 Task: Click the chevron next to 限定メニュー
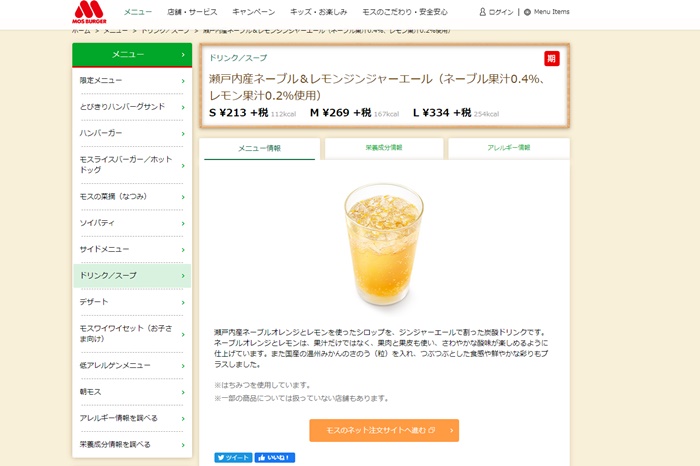(183, 81)
